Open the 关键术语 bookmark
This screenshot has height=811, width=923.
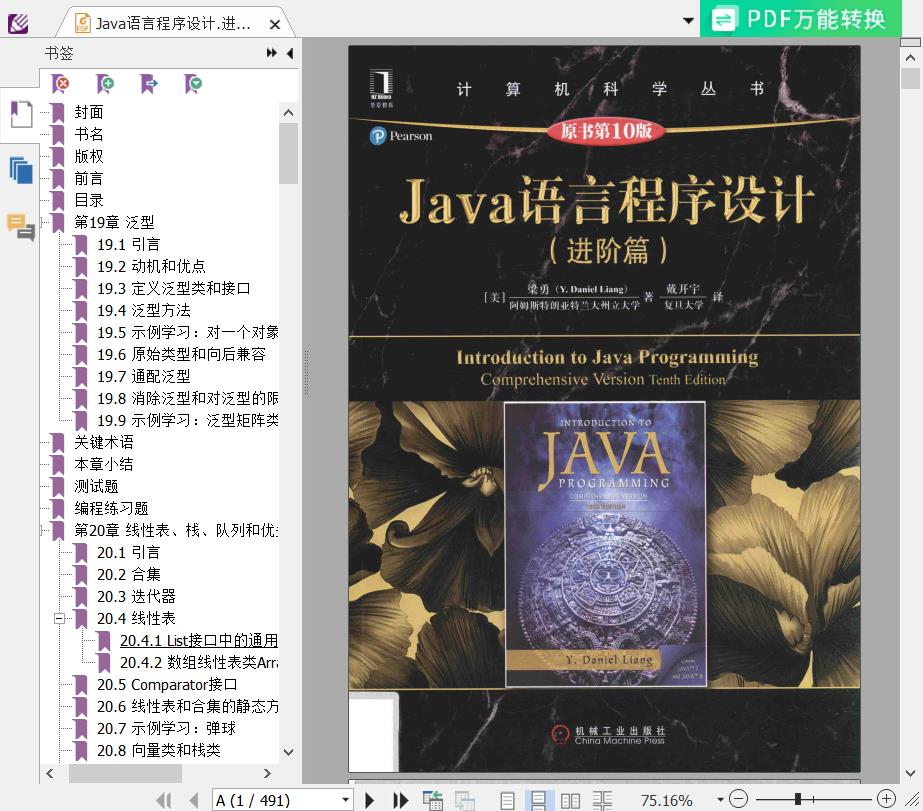click(104, 443)
